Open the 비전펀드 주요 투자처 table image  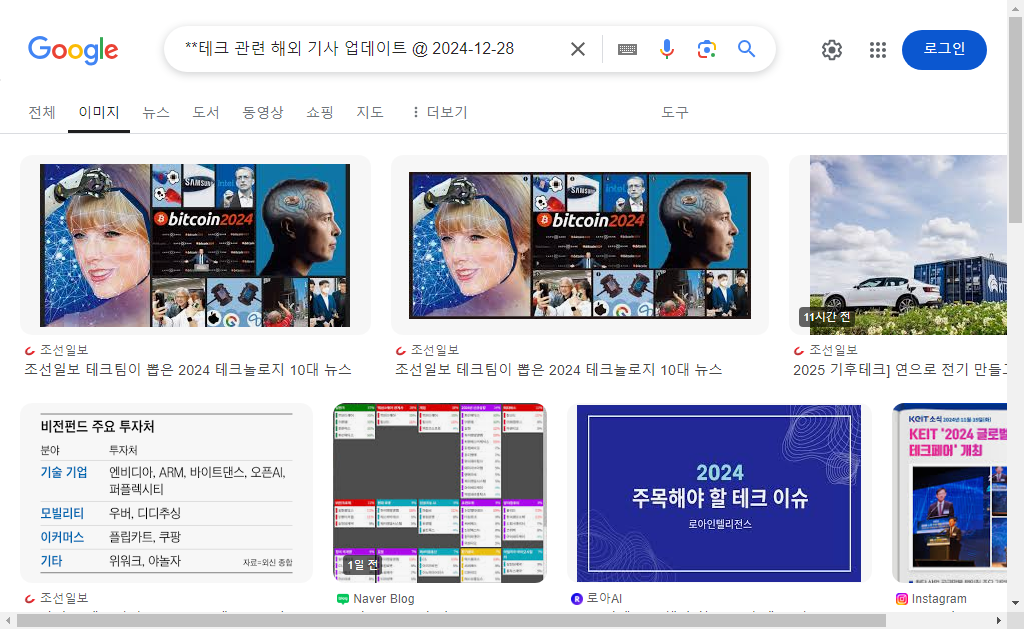click(x=166, y=493)
